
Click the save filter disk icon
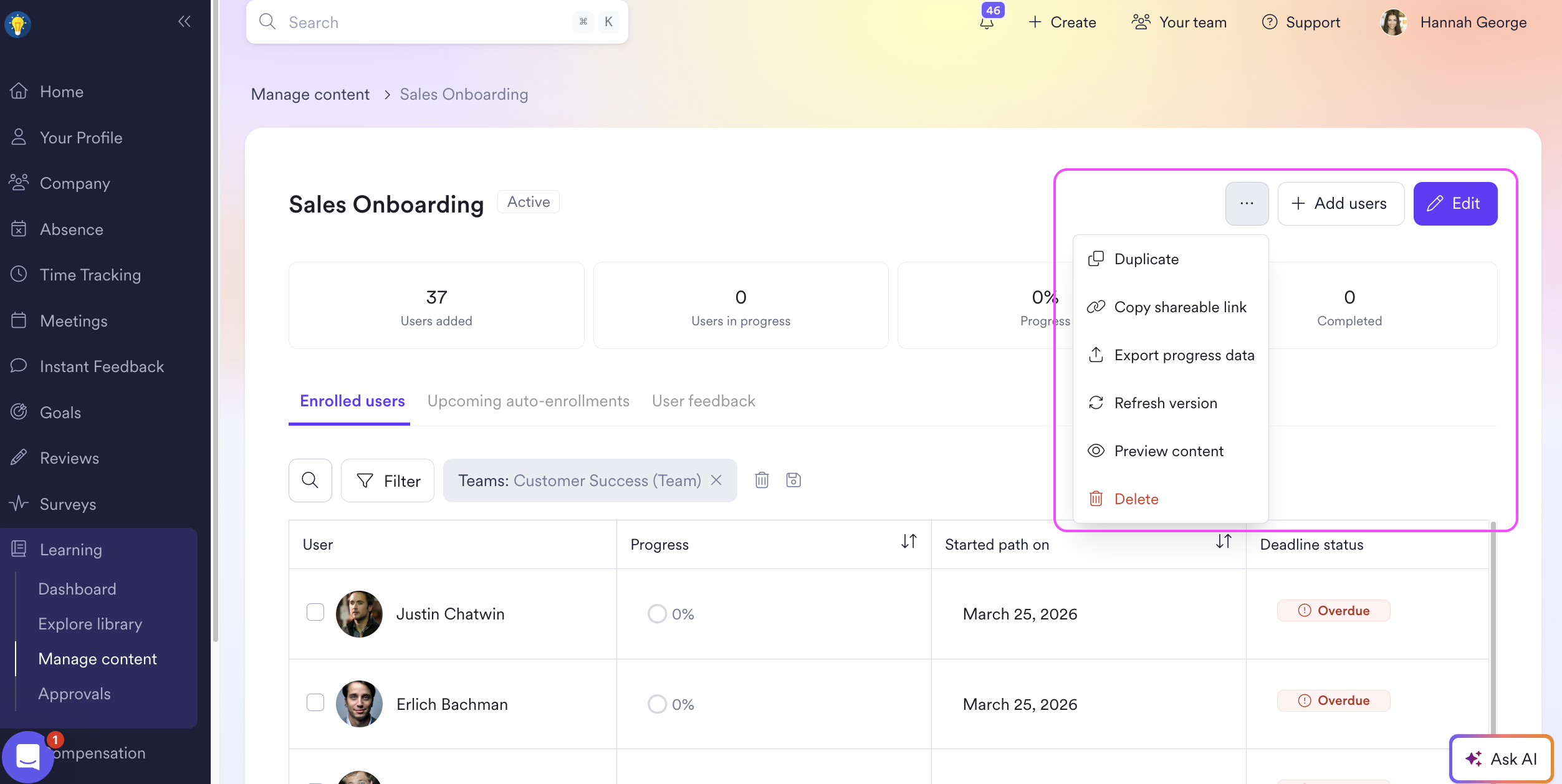[793, 480]
